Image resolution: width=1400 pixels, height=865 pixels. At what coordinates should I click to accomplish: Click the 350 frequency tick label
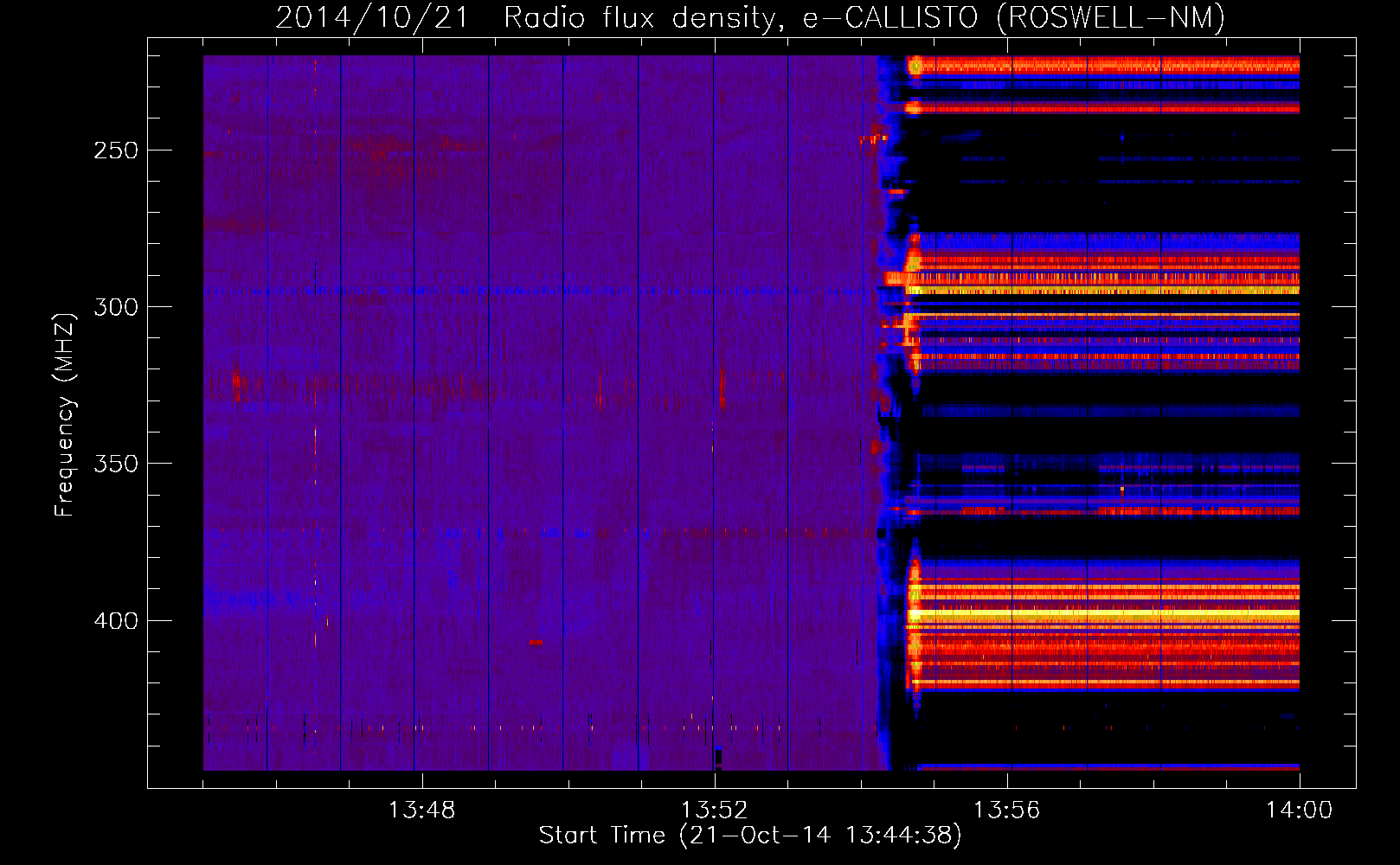tap(116, 464)
